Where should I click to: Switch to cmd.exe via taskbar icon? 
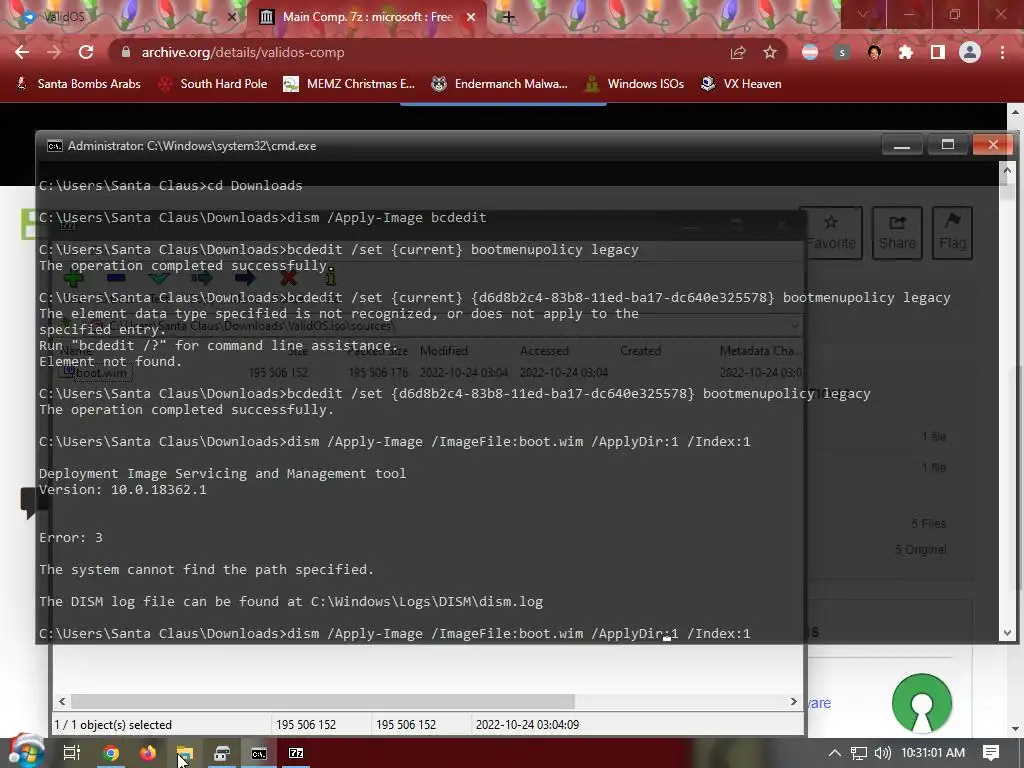[x=259, y=754]
